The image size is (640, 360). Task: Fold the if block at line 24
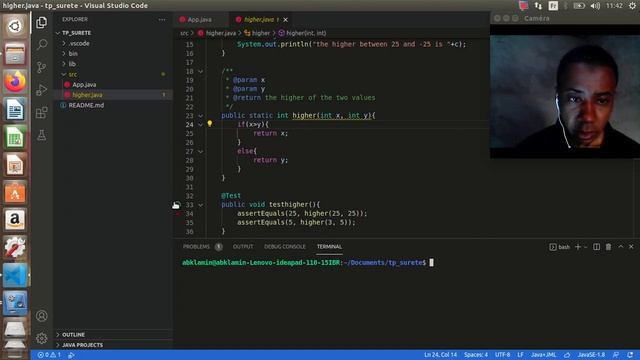[200, 124]
